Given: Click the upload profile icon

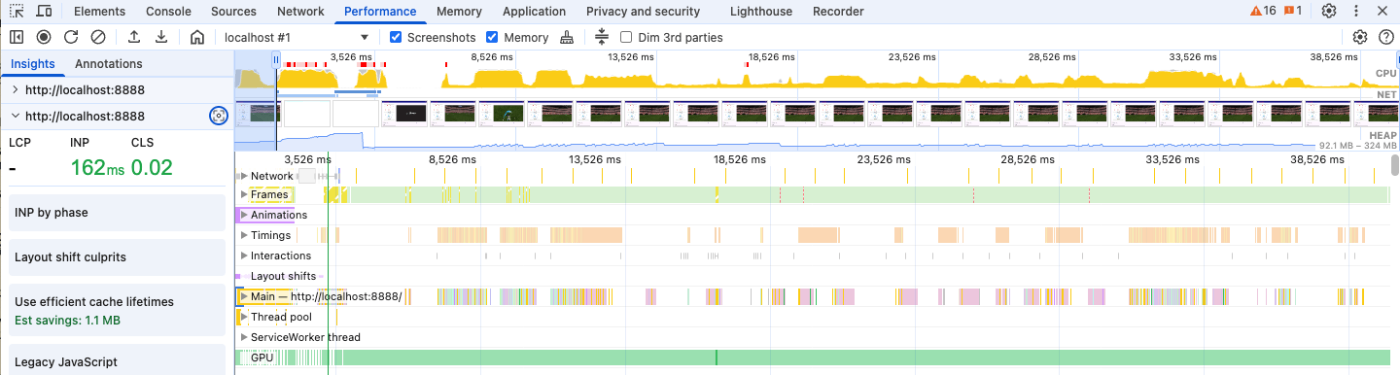Looking at the screenshot, I should (x=134, y=37).
